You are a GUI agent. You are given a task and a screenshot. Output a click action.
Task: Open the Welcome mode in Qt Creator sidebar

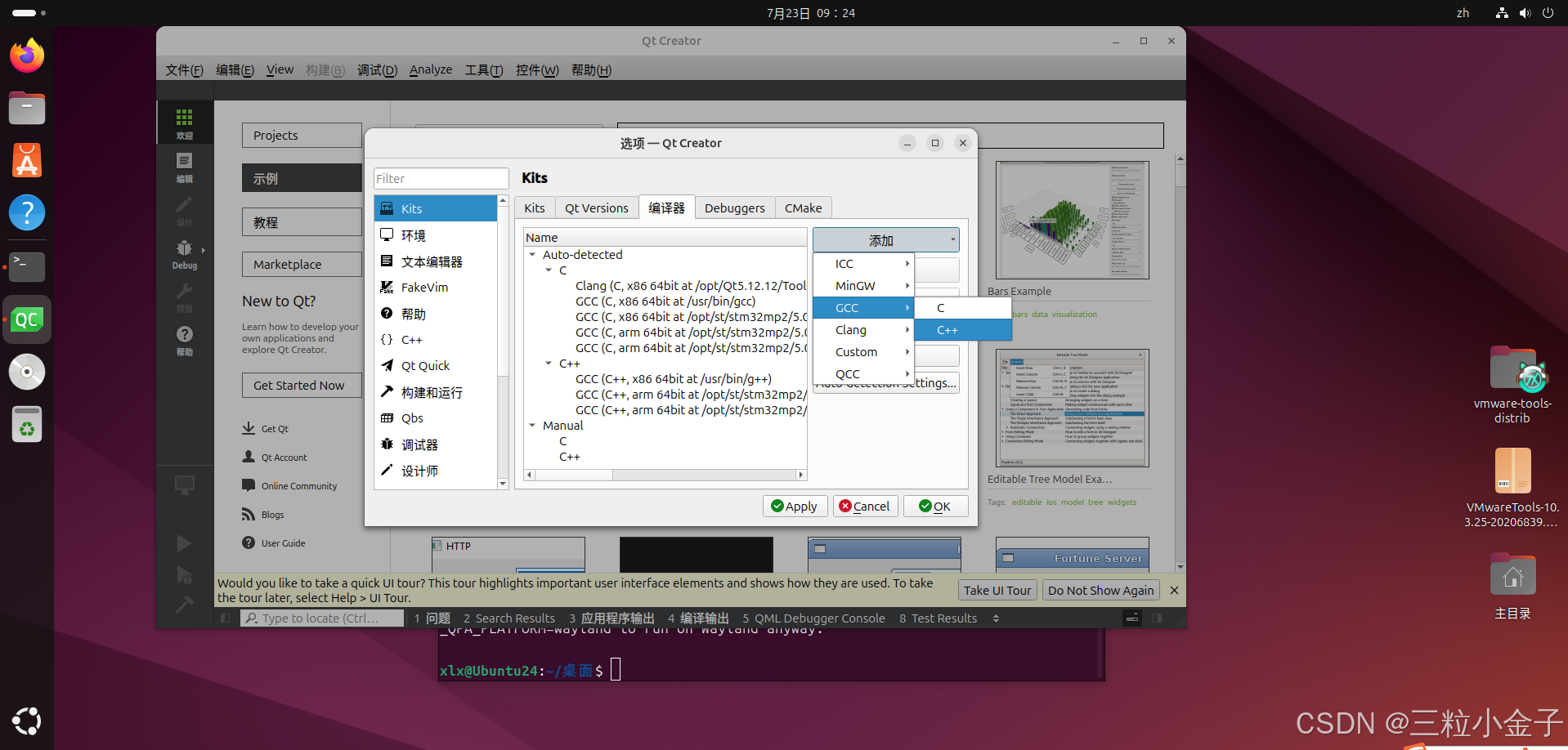[185, 123]
